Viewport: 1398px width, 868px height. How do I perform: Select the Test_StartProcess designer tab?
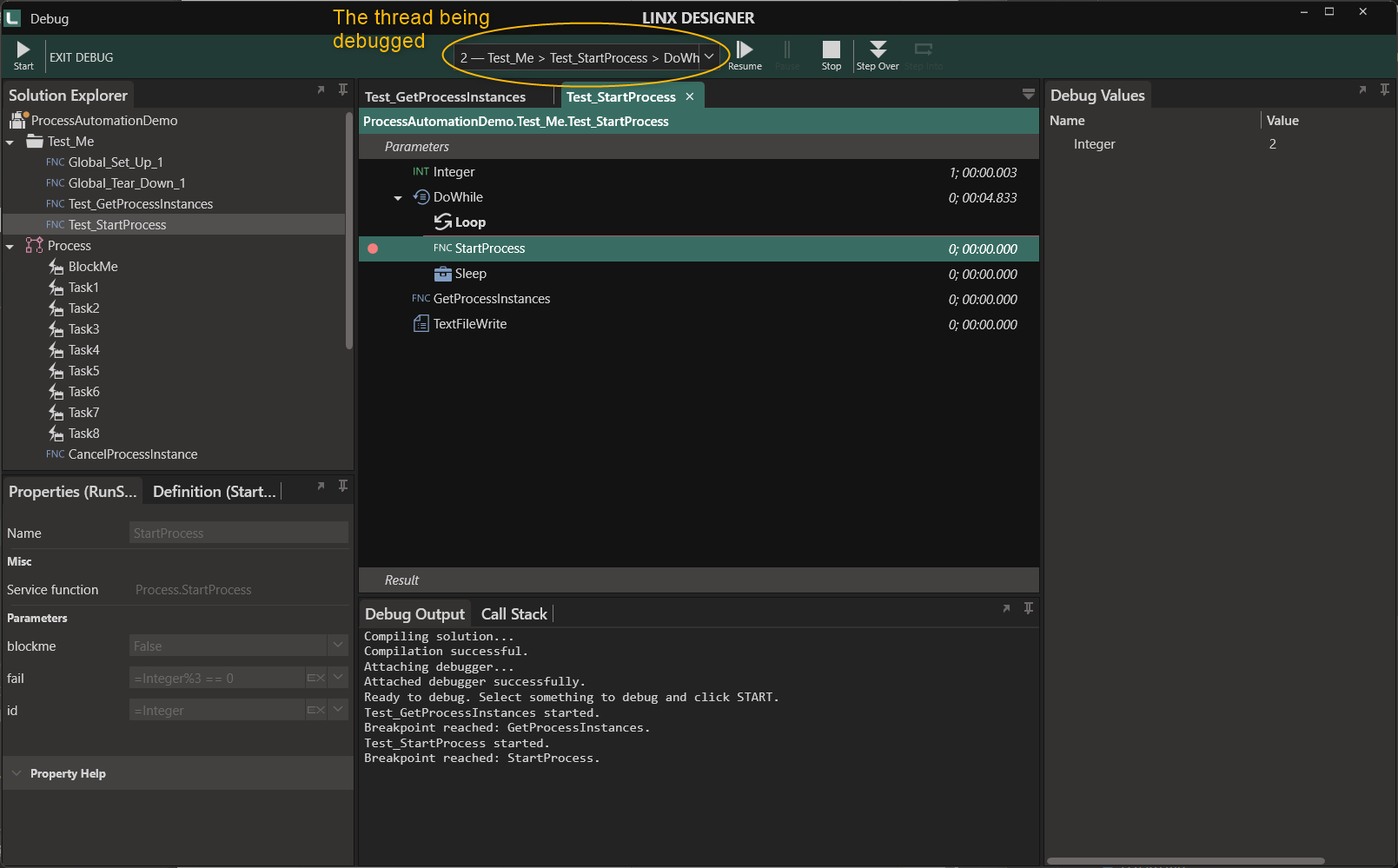point(621,96)
